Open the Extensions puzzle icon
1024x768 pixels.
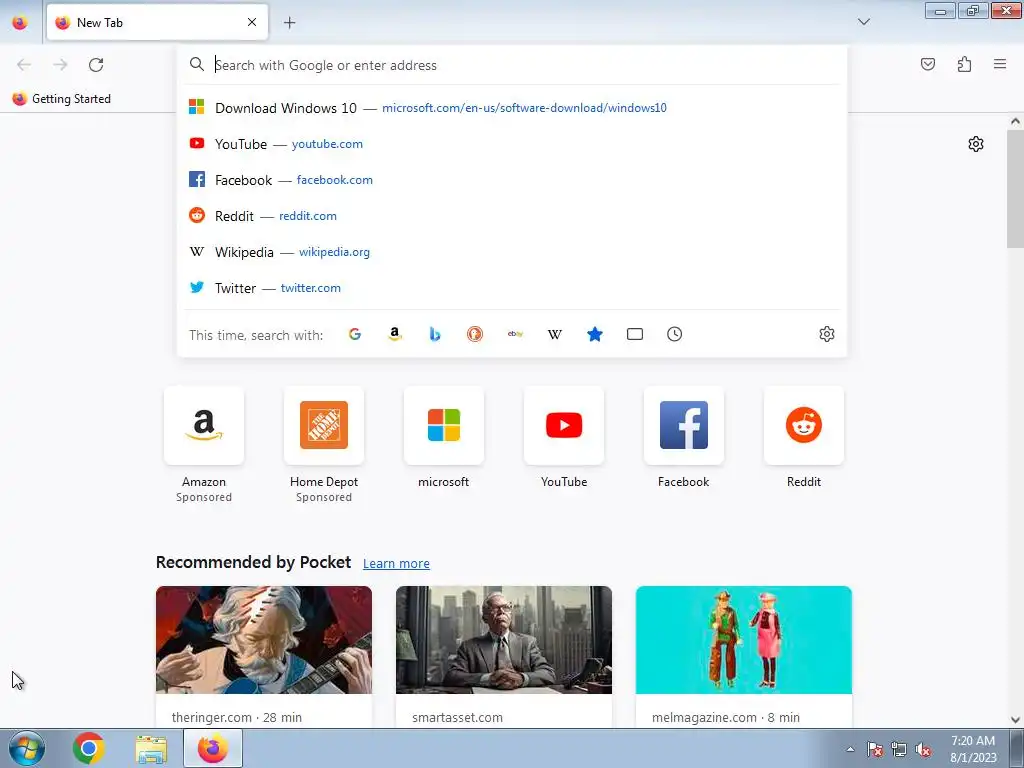(964, 64)
